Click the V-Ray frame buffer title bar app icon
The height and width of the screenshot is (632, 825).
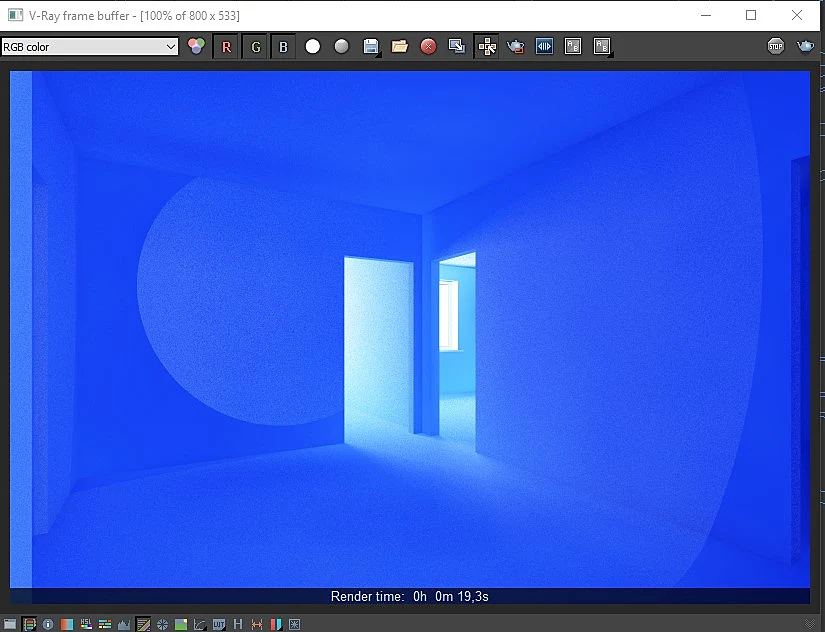[15, 15]
